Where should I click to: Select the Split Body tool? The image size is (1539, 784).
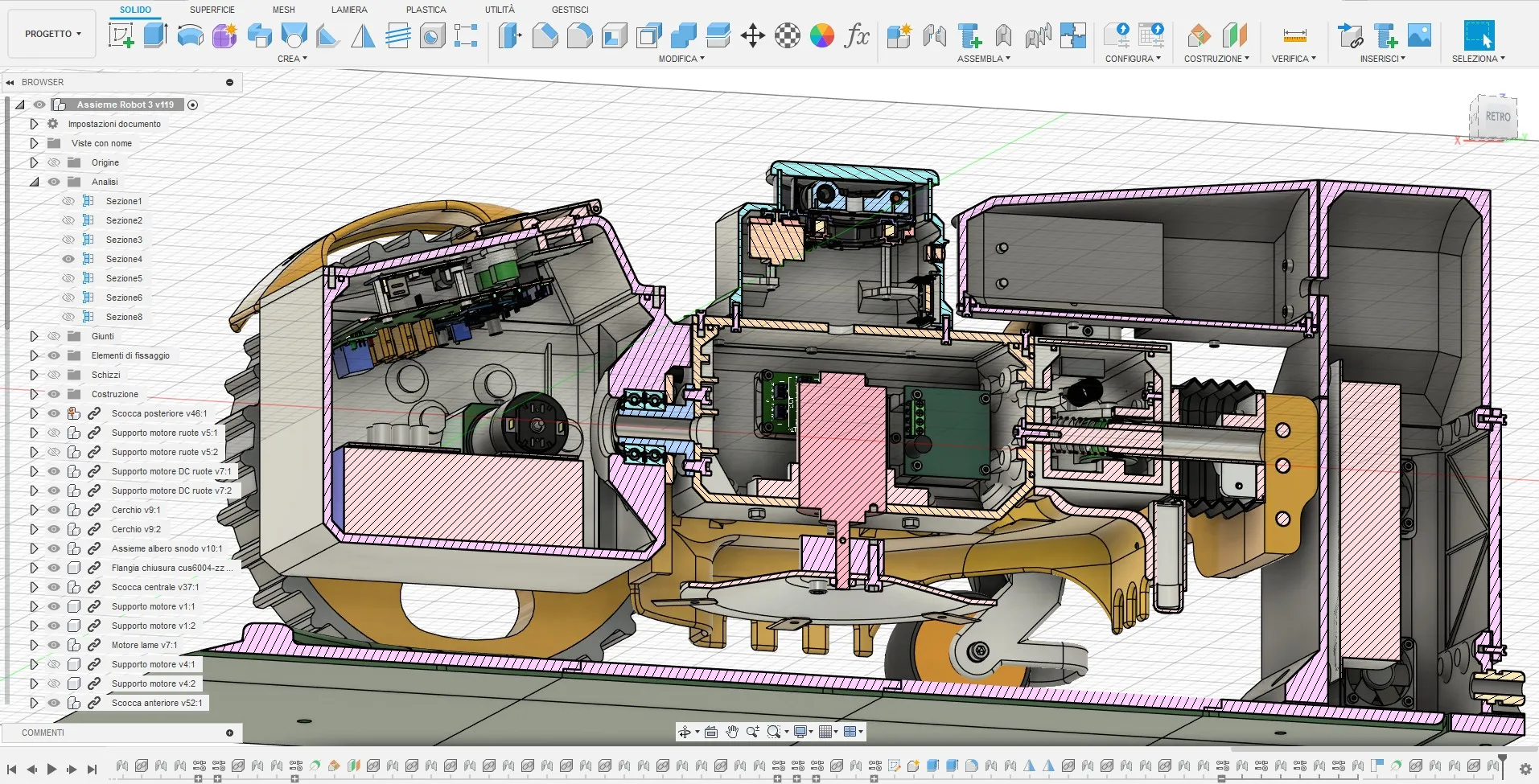coord(718,35)
